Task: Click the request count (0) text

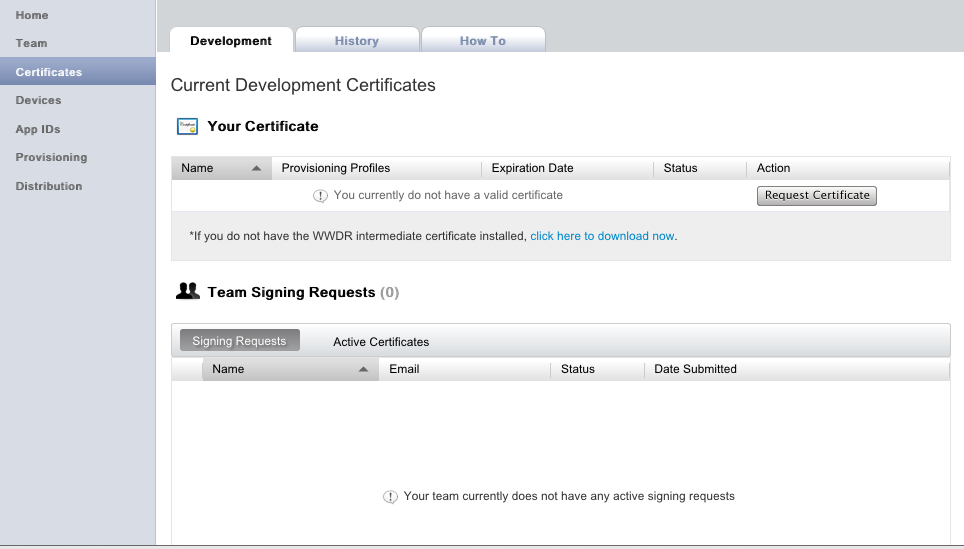Action: click(x=389, y=293)
